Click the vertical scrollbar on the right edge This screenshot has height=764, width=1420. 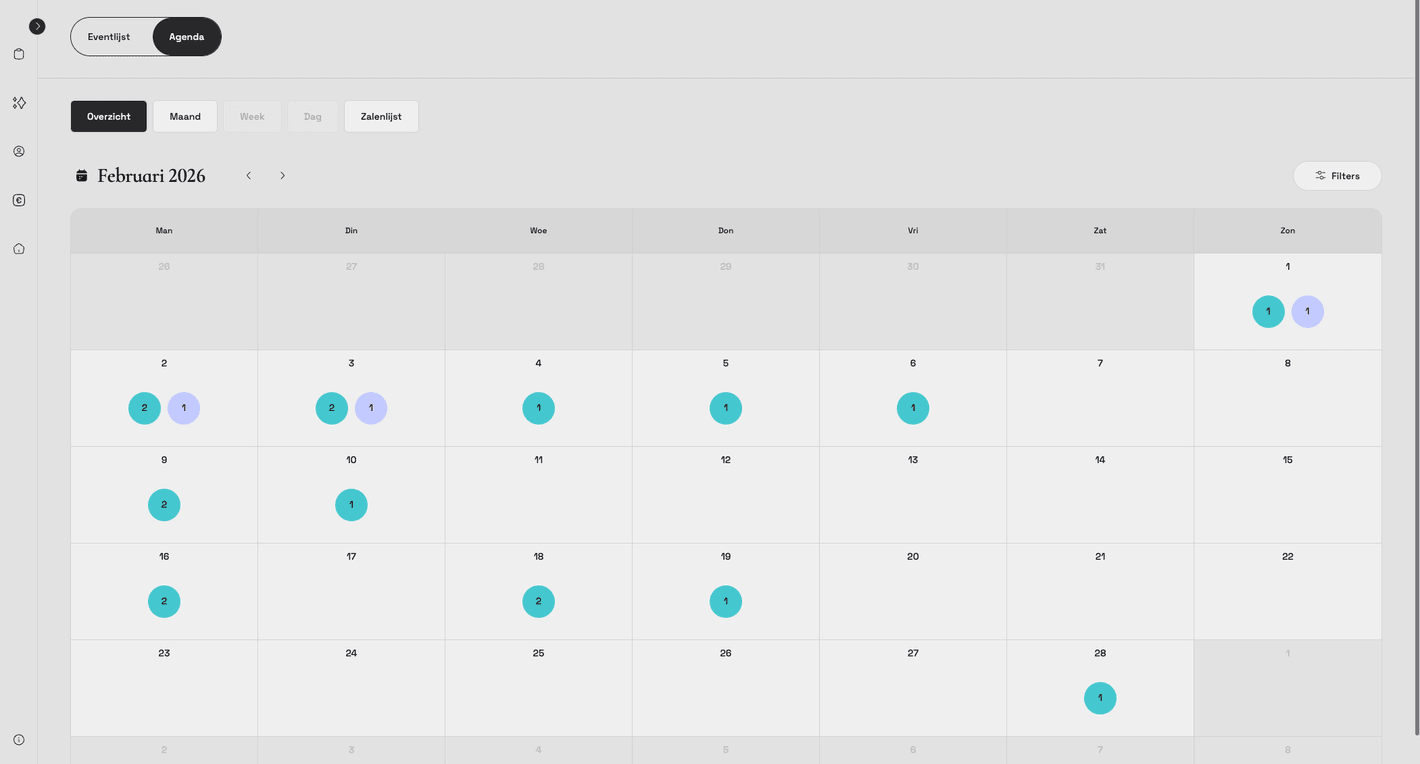coord(1416,367)
